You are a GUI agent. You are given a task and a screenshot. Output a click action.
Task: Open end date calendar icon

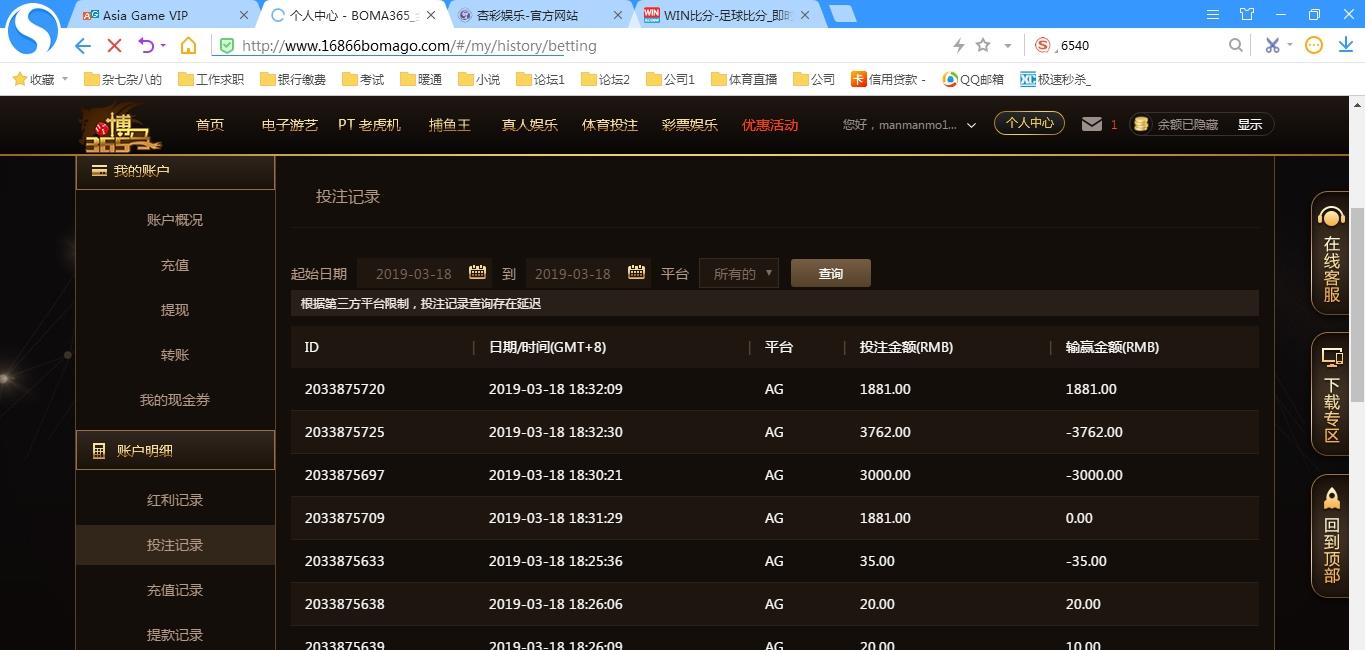click(636, 272)
